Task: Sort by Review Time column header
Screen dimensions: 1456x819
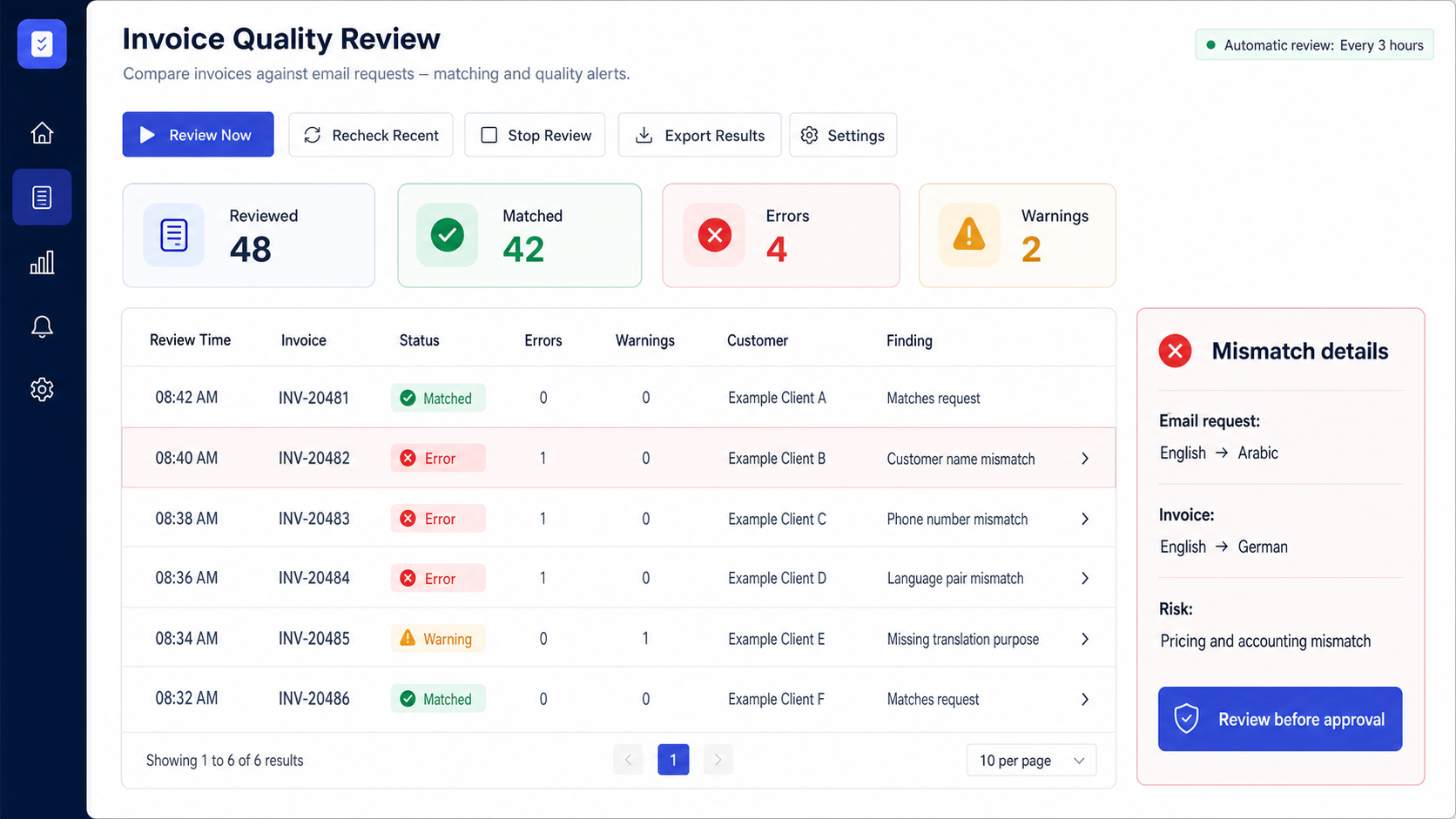Action: [x=190, y=340]
